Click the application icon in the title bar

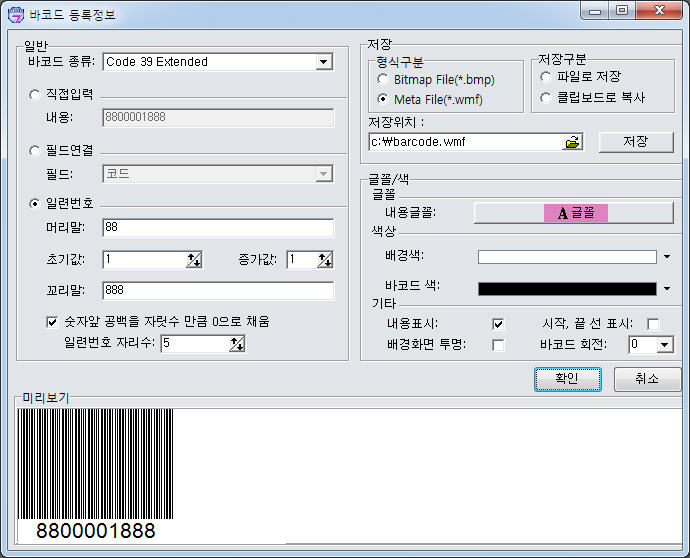[x=16, y=15]
